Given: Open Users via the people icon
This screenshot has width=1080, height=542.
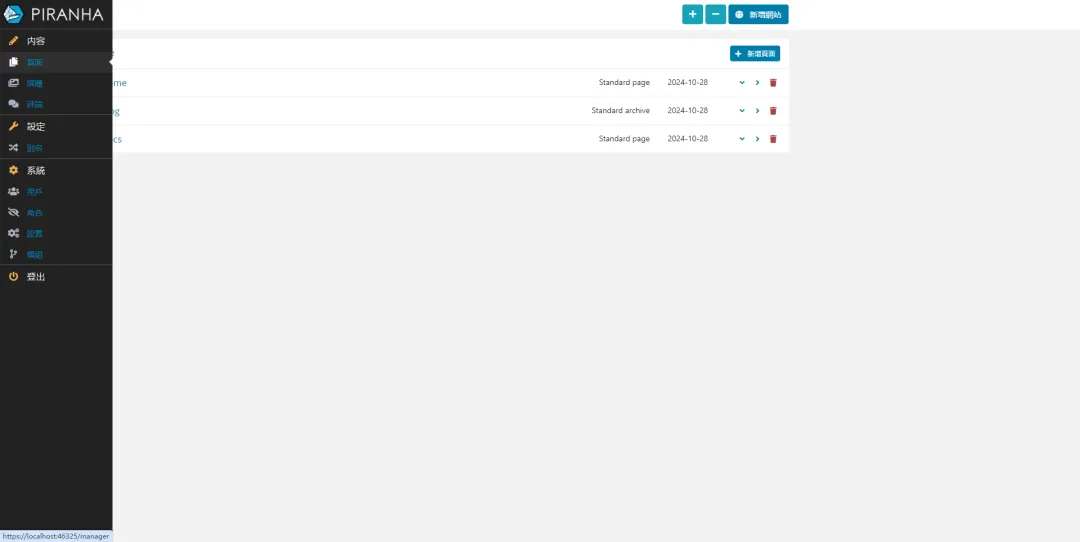Looking at the screenshot, I should point(13,191).
